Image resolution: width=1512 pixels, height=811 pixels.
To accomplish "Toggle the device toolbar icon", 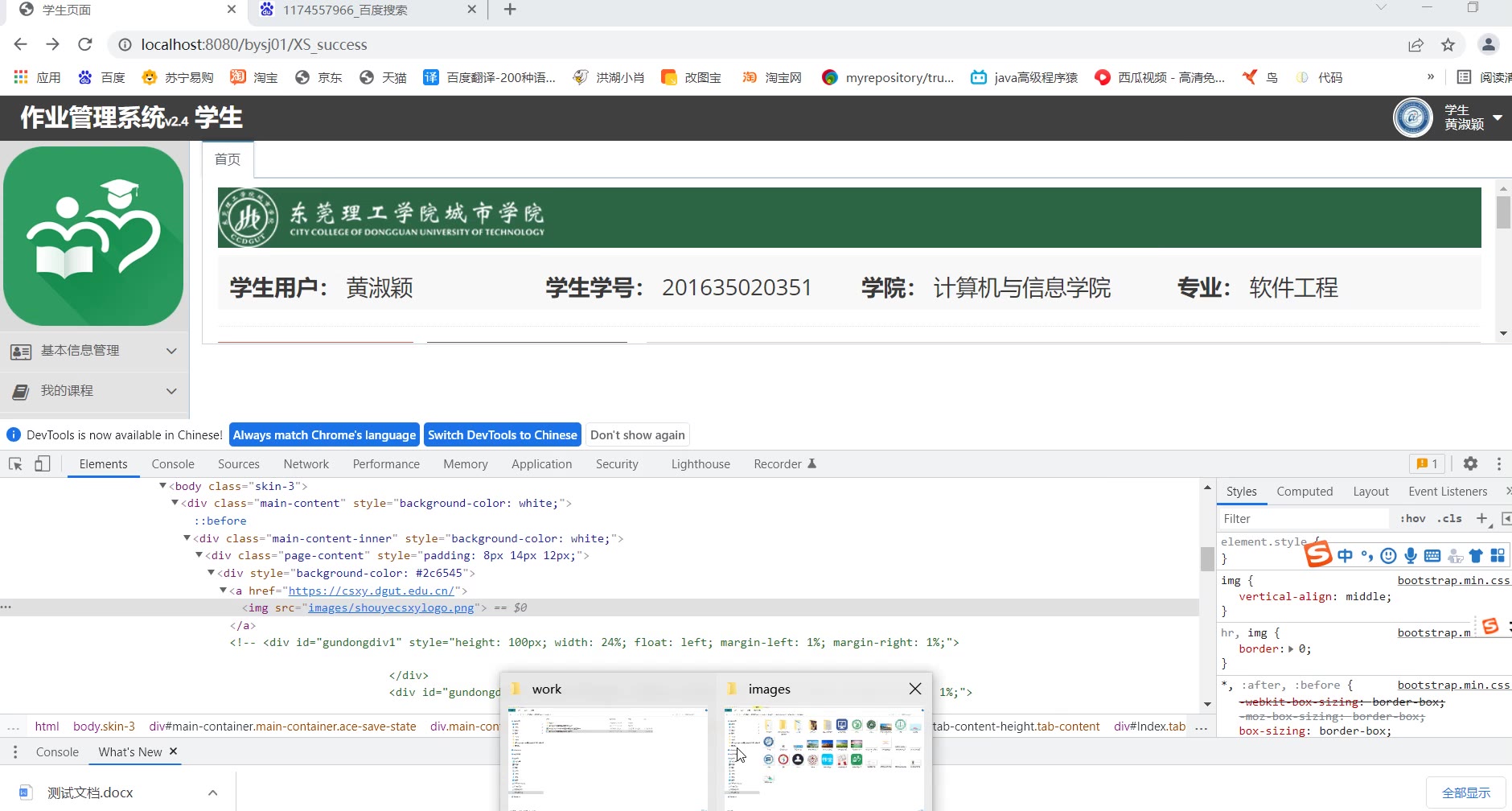I will pos(43,464).
